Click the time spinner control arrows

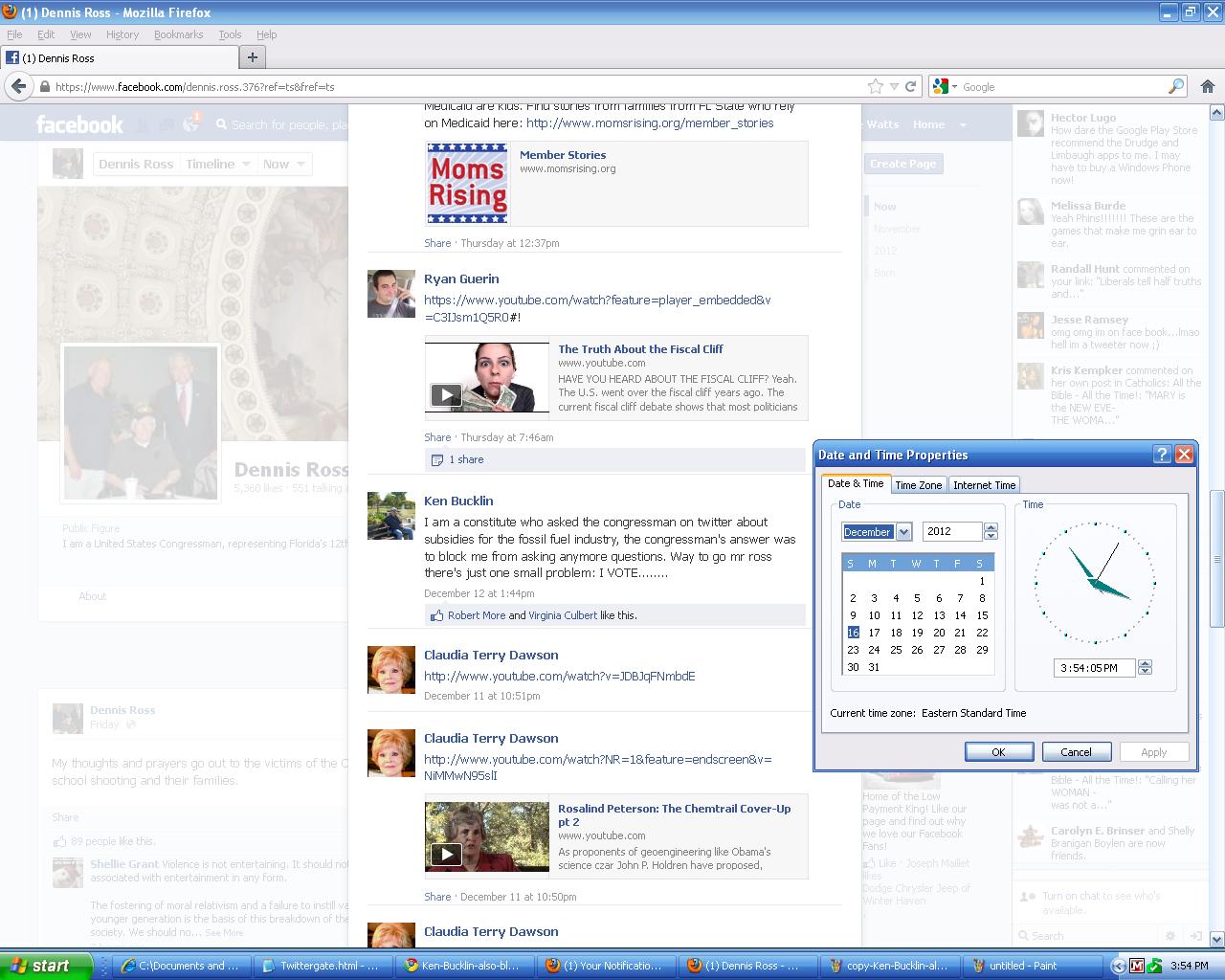1145,667
